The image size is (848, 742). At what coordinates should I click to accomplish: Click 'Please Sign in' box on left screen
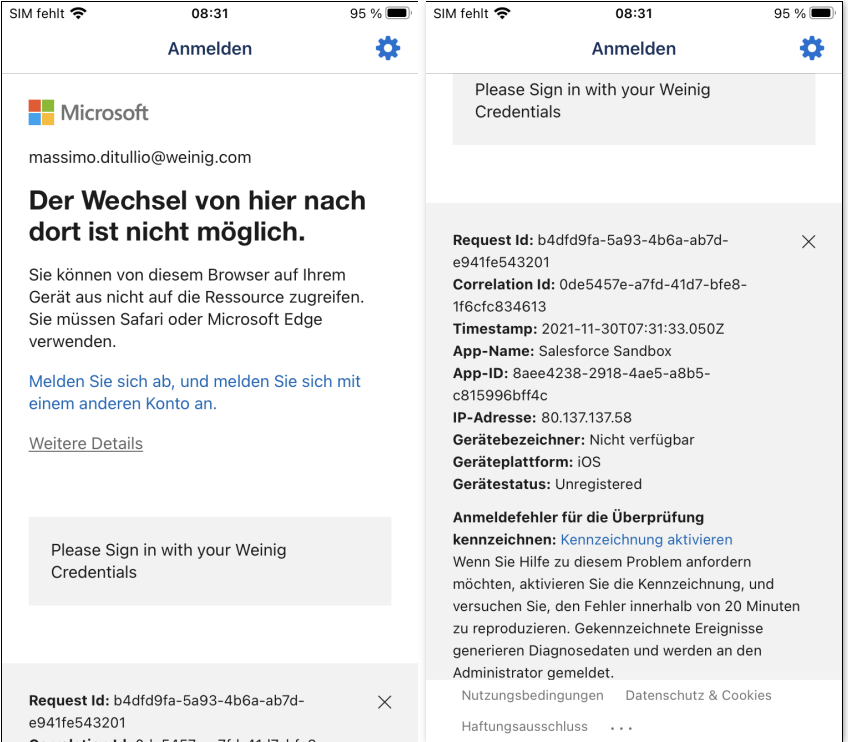(210, 561)
